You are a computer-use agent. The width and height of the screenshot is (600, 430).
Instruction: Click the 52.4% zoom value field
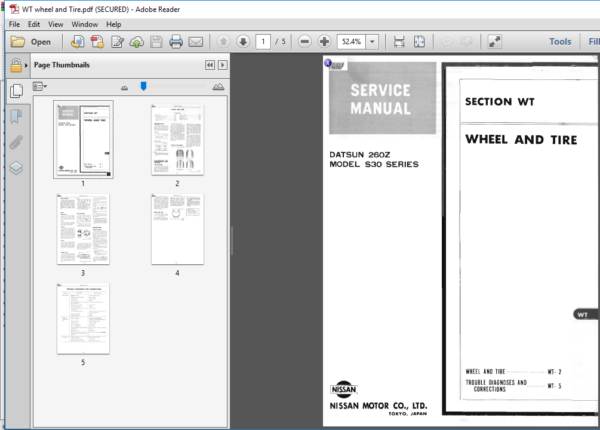pos(351,41)
